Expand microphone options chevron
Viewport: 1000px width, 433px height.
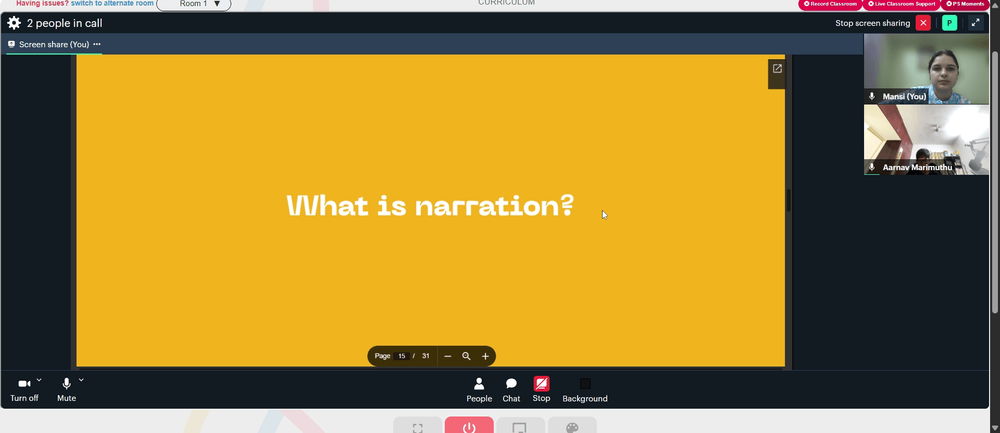pyautogui.click(x=81, y=380)
